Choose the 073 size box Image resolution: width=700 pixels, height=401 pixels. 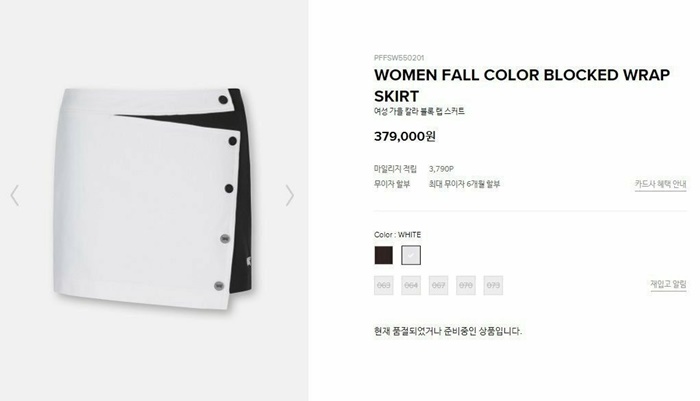493,285
